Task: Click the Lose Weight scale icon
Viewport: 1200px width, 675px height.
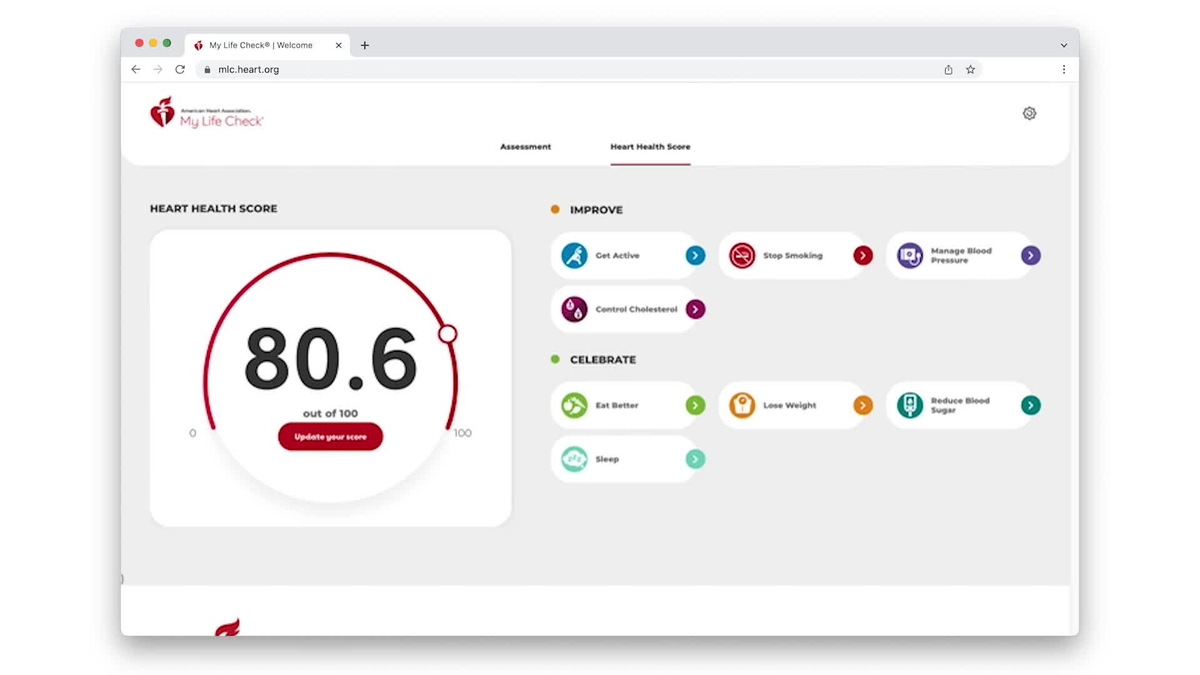Action: click(742, 405)
